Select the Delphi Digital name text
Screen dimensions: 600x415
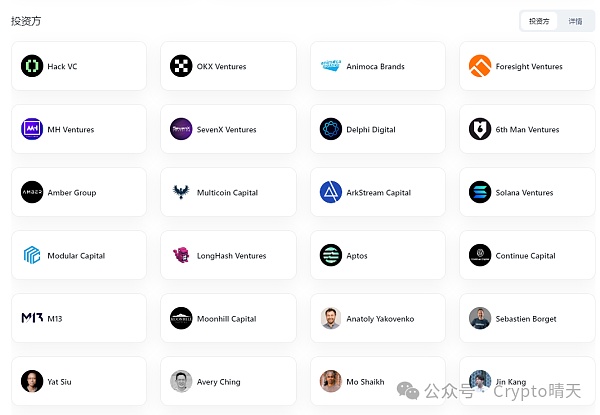tap(371, 129)
